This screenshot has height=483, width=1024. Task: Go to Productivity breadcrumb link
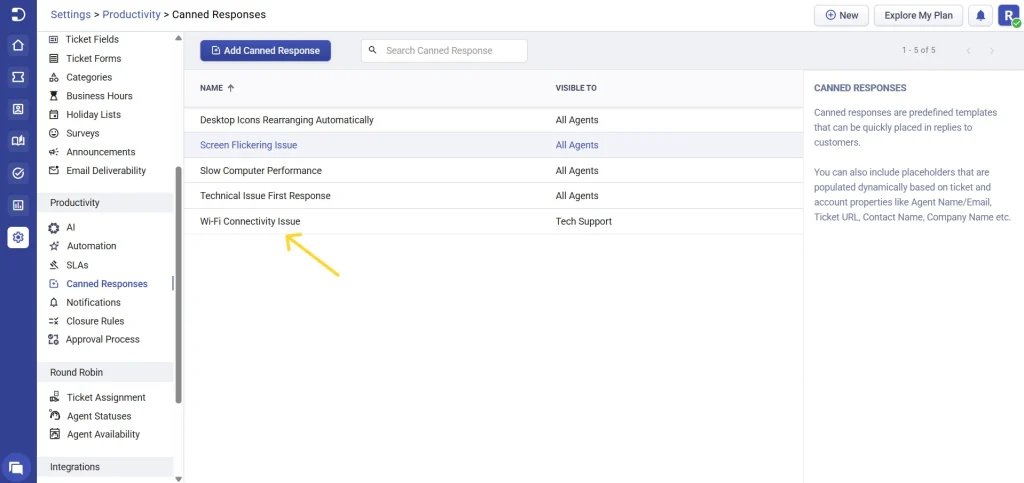click(x=131, y=14)
